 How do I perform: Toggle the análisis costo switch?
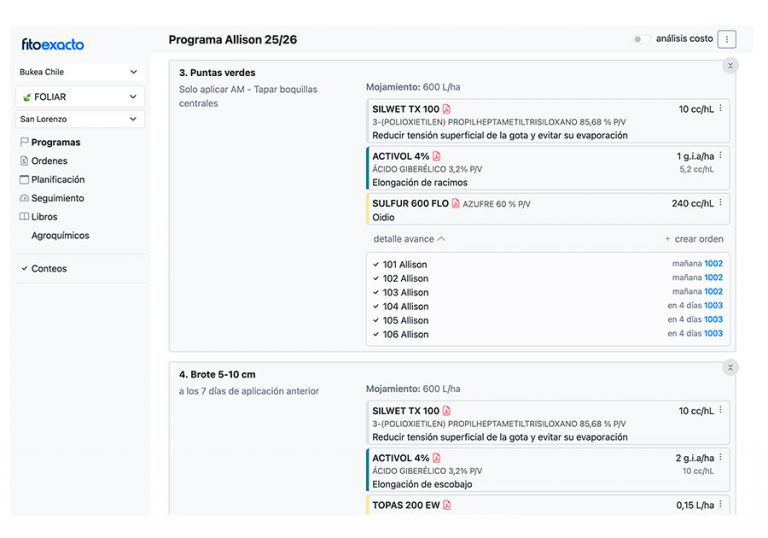click(x=640, y=39)
